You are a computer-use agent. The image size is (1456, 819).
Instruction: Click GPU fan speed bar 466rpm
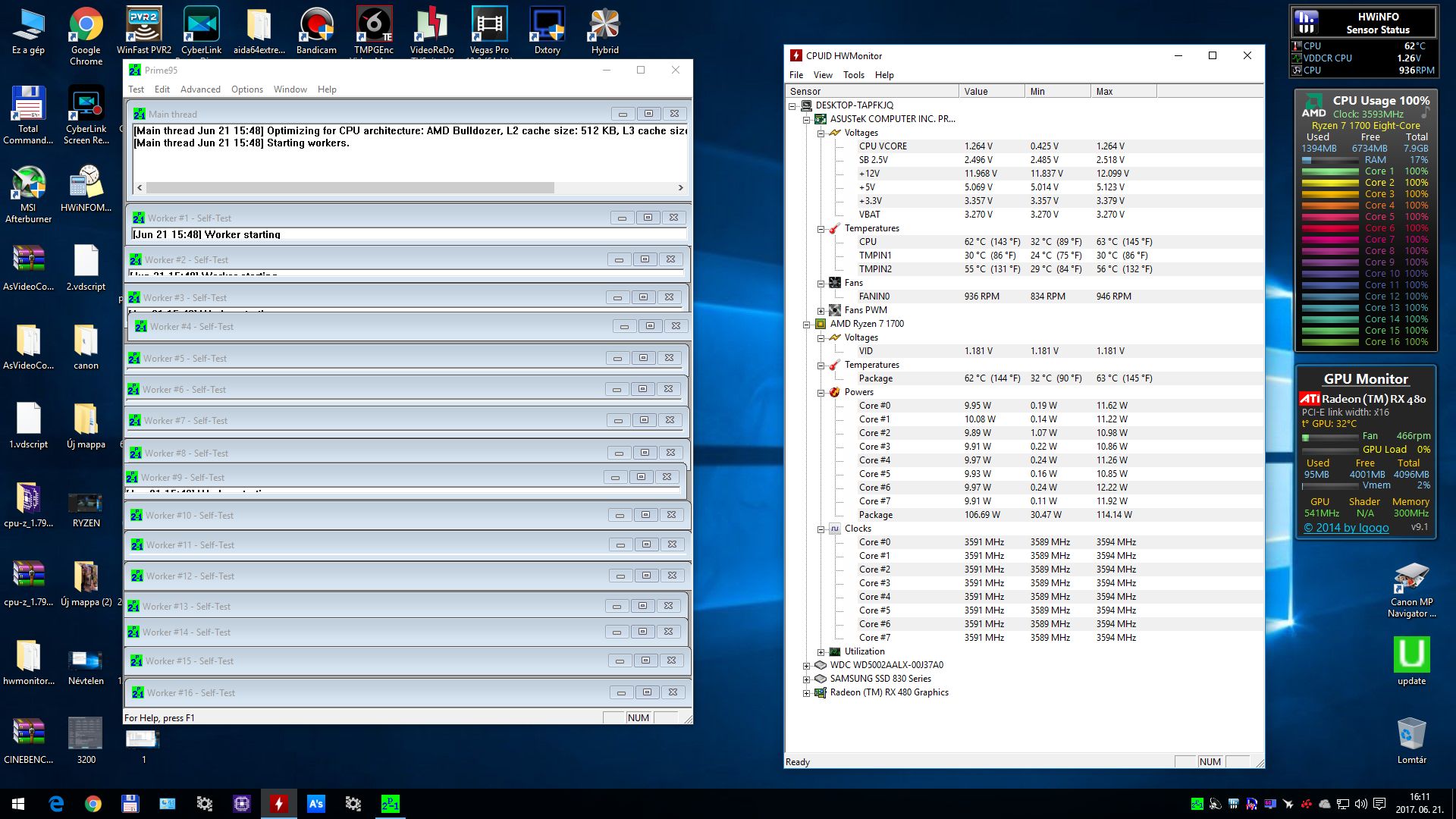click(1330, 437)
